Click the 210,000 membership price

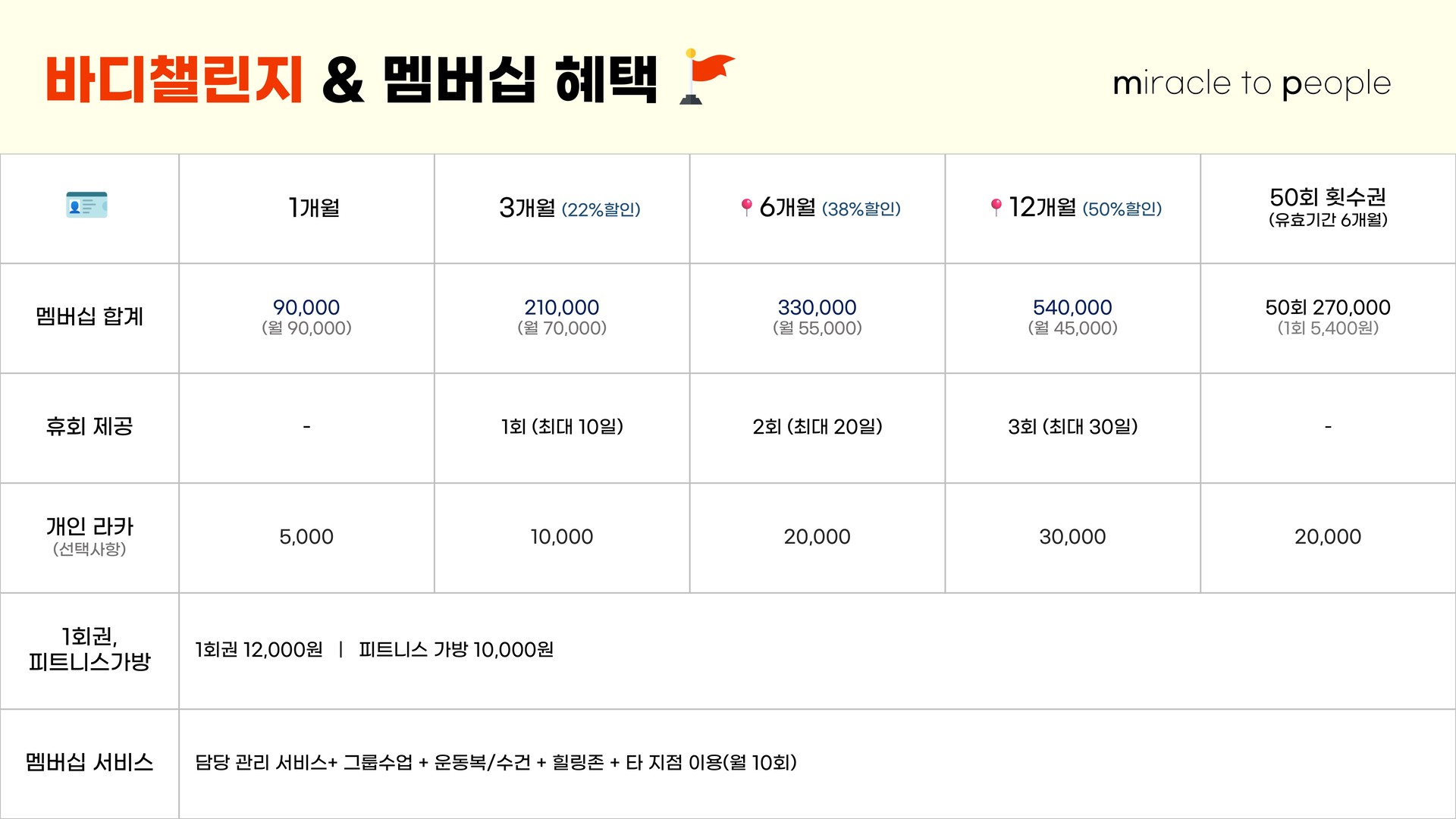coord(561,307)
